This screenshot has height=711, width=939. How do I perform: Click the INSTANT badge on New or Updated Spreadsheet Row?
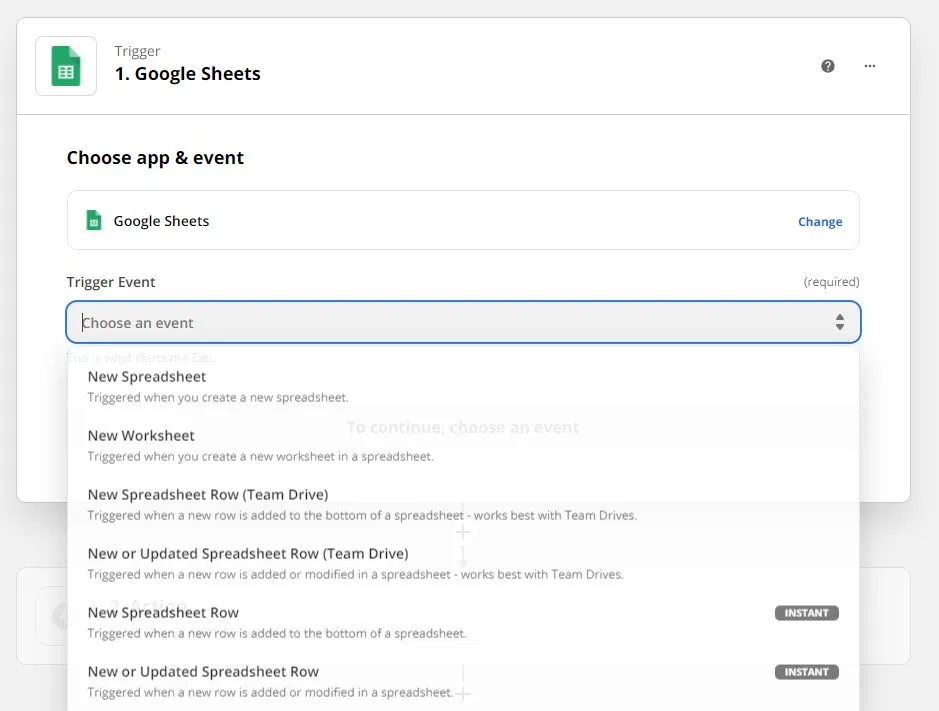coord(806,672)
